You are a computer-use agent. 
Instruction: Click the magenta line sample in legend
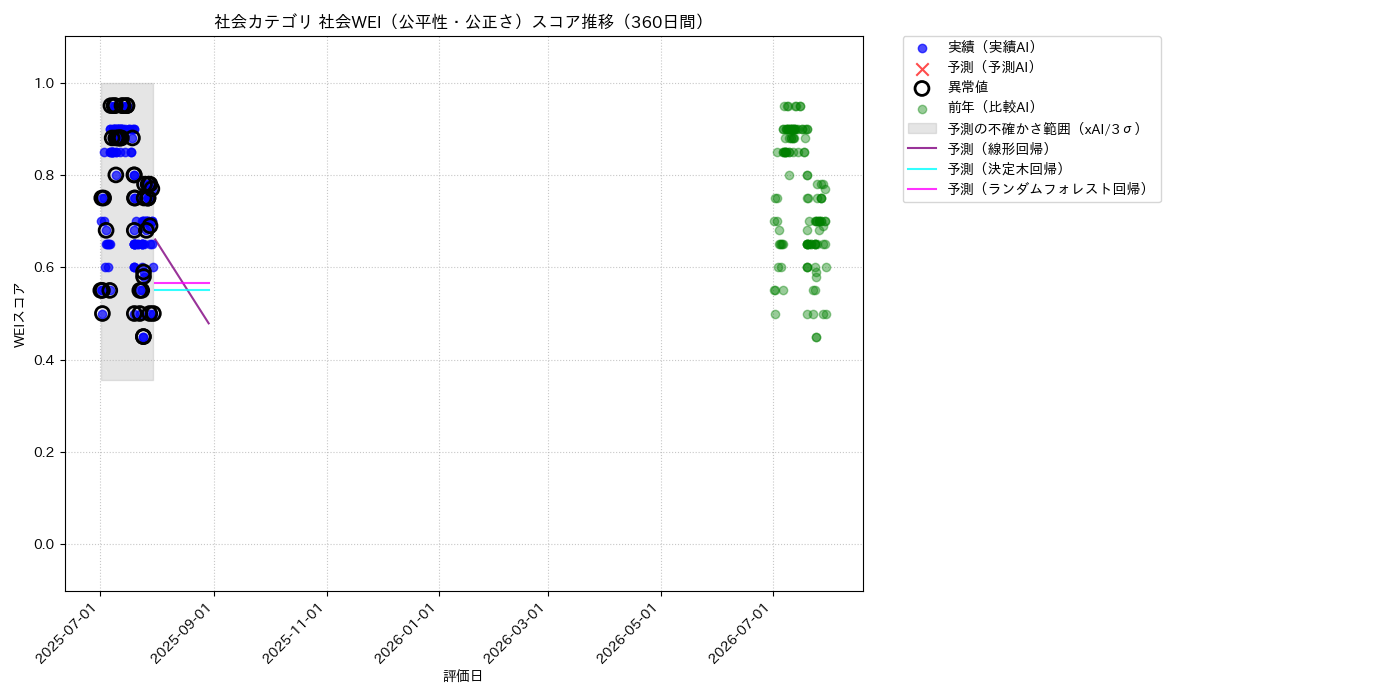click(922, 189)
